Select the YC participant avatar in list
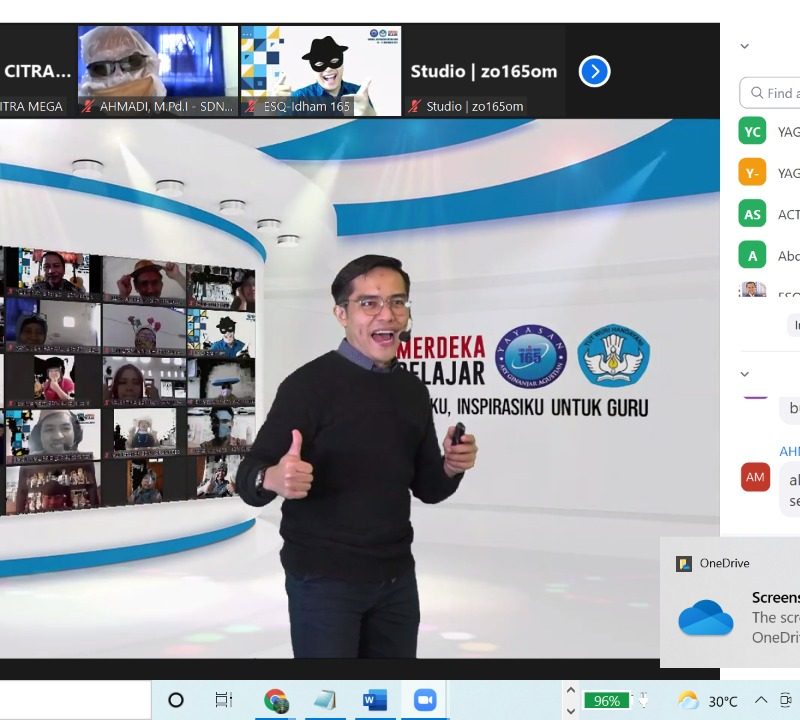 tap(752, 131)
